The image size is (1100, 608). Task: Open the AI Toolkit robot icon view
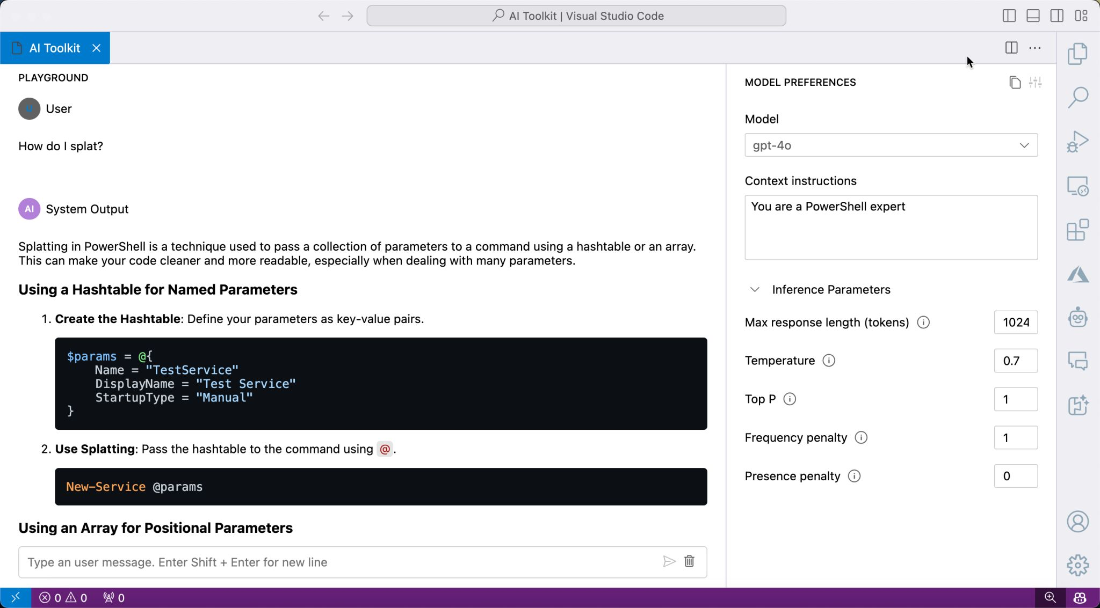click(x=1078, y=318)
